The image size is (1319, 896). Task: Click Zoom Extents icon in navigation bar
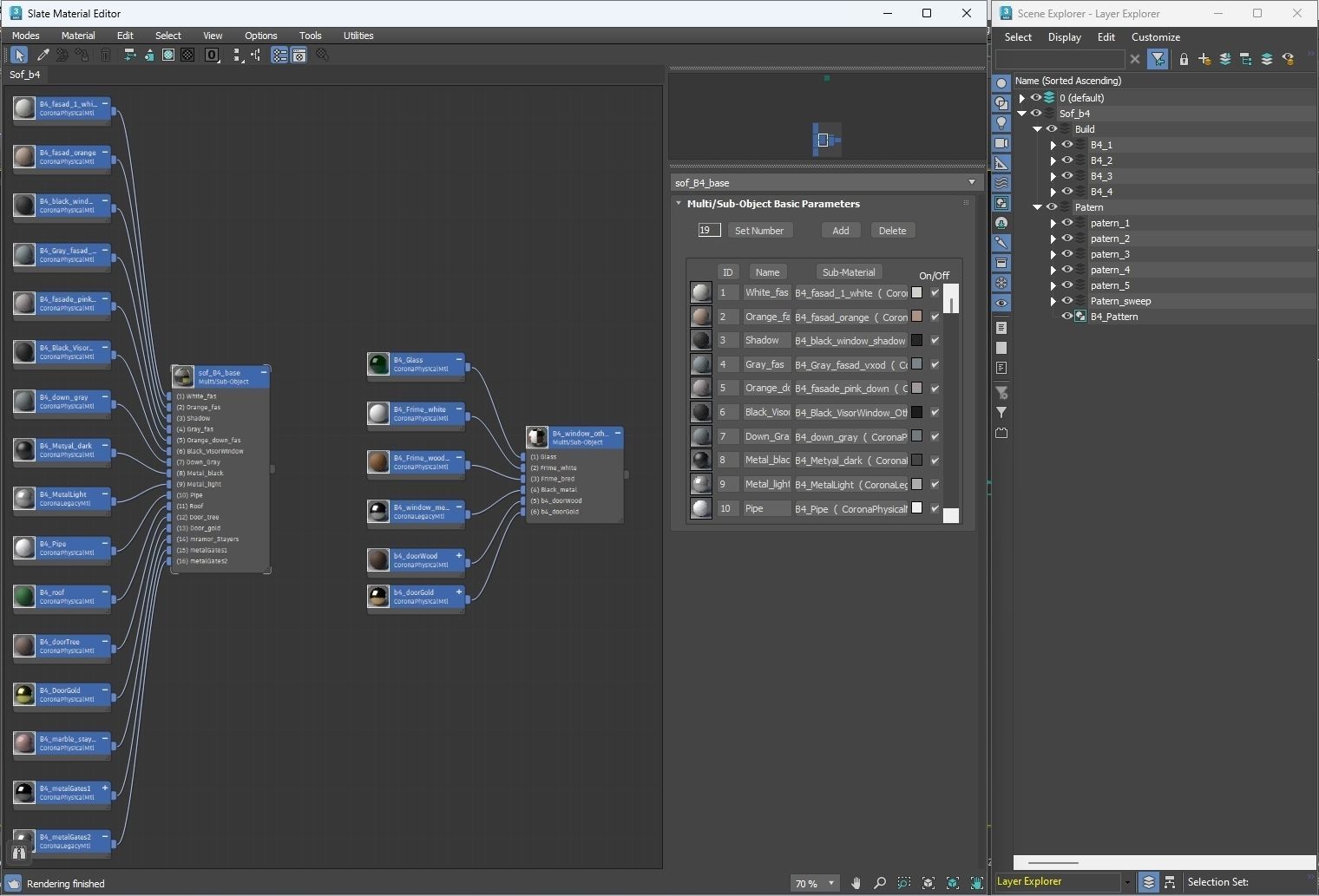[929, 883]
